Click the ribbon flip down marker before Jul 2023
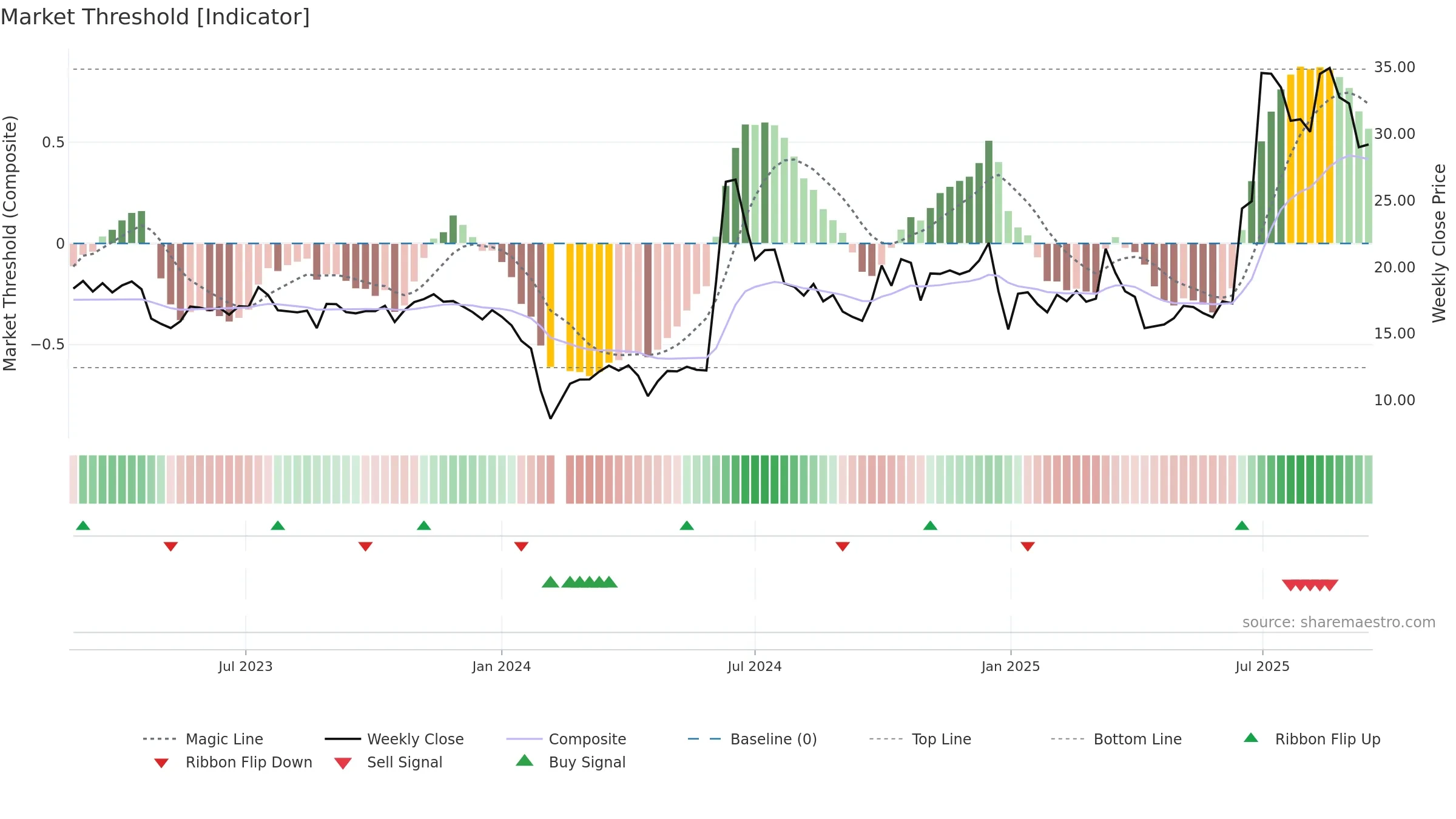 click(x=170, y=547)
